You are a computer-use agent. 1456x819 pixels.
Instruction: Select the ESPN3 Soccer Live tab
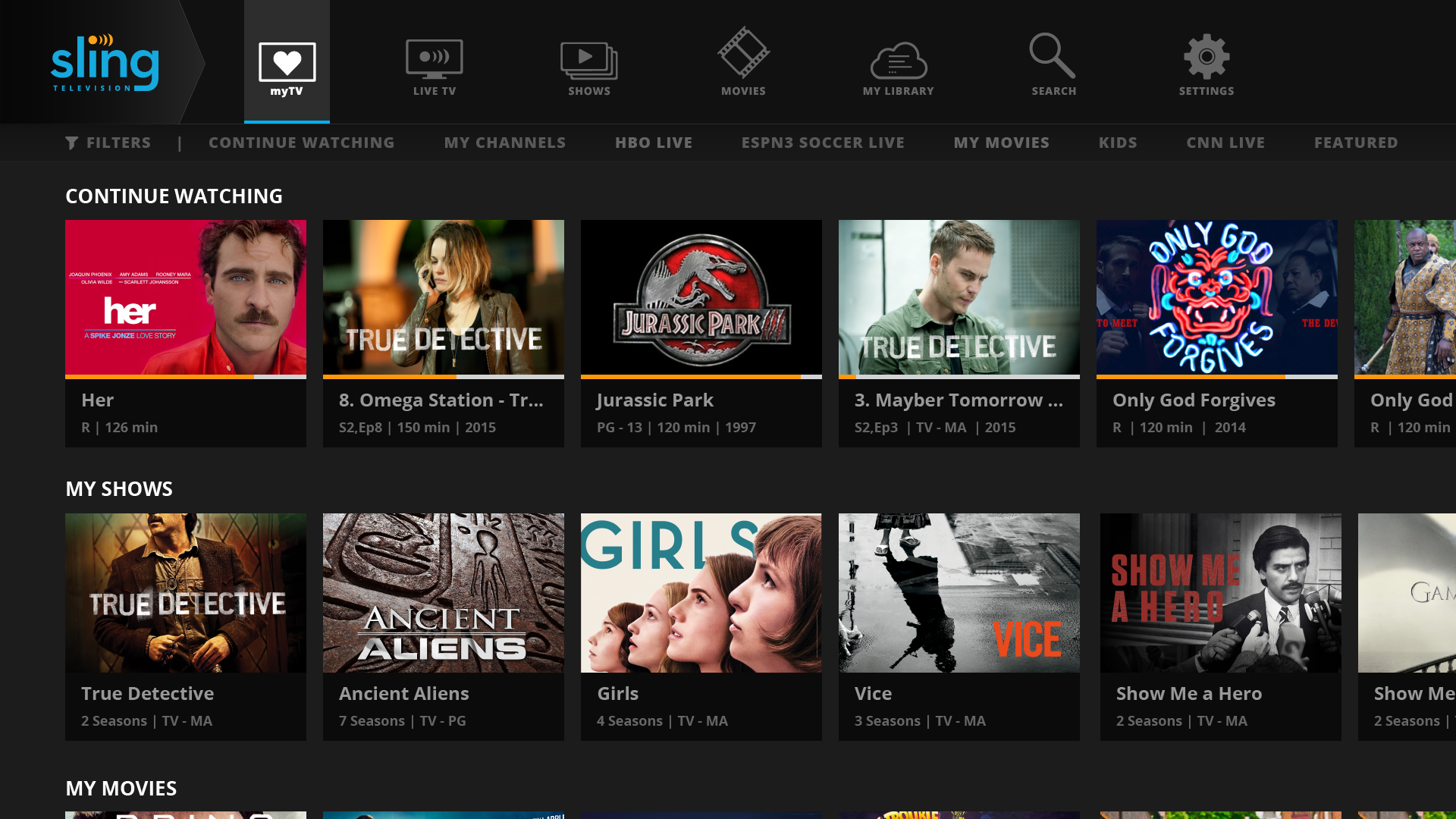(823, 143)
